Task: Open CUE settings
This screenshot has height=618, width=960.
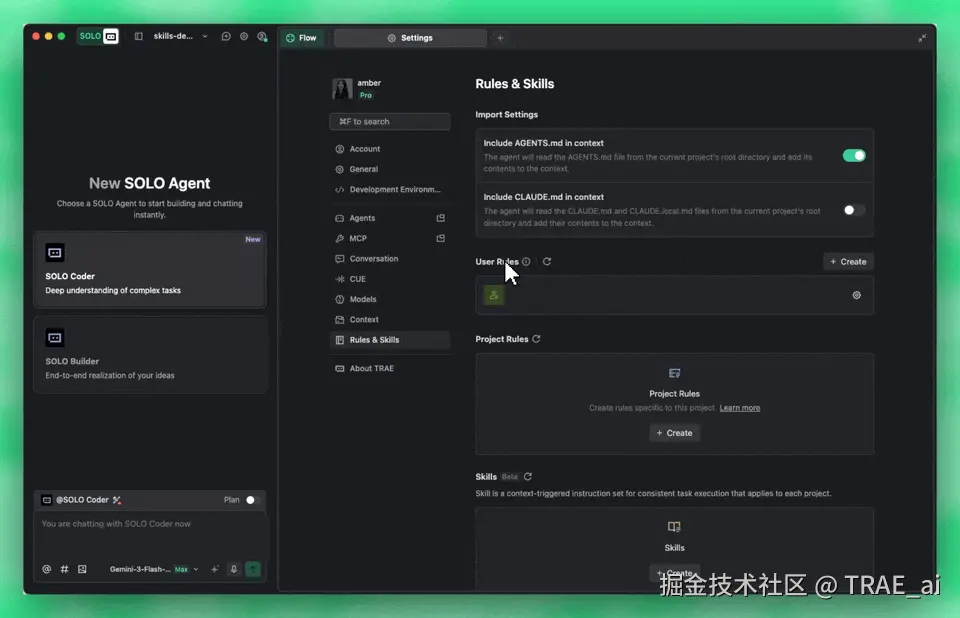Action: pos(390,279)
